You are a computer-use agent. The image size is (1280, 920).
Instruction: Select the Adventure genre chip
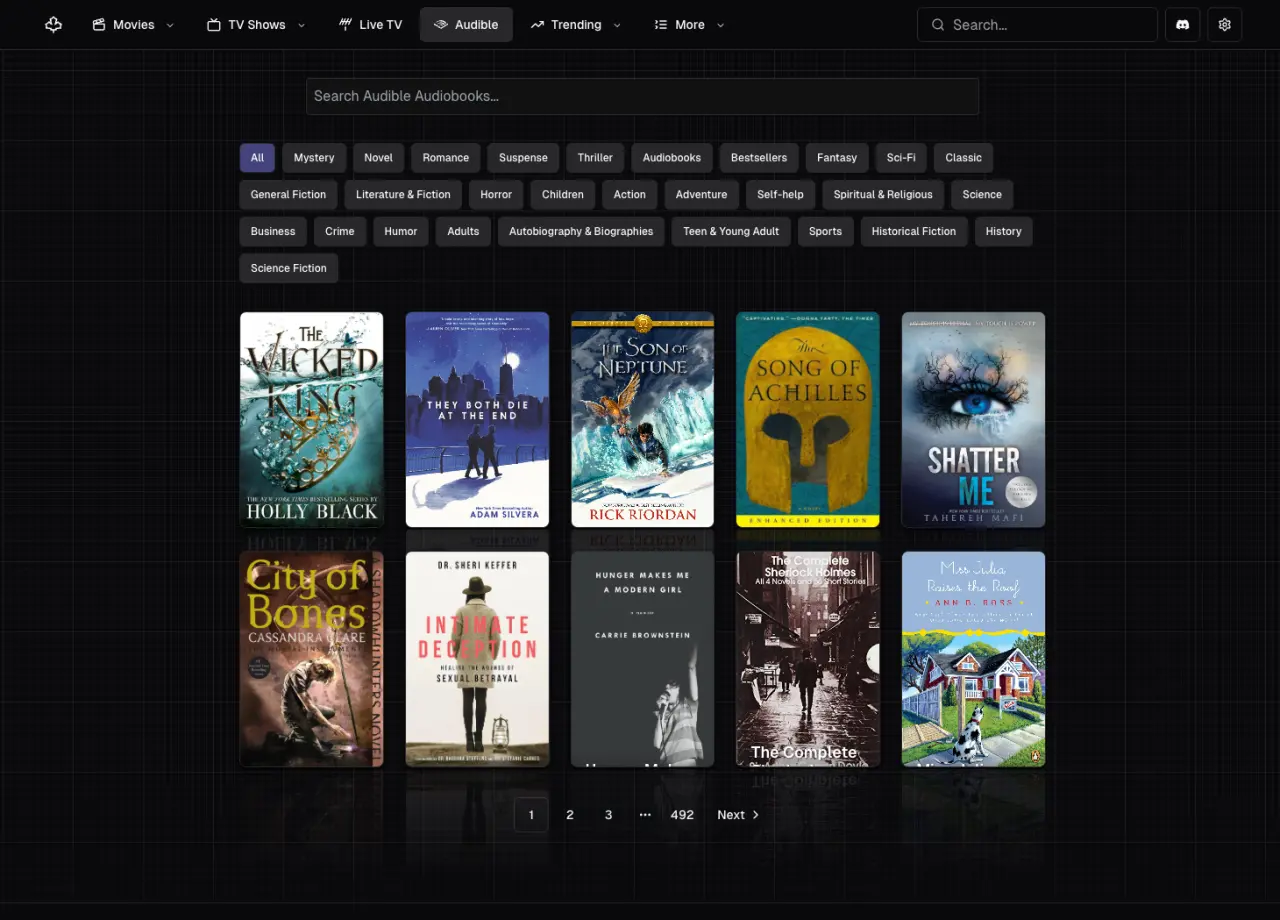click(702, 195)
